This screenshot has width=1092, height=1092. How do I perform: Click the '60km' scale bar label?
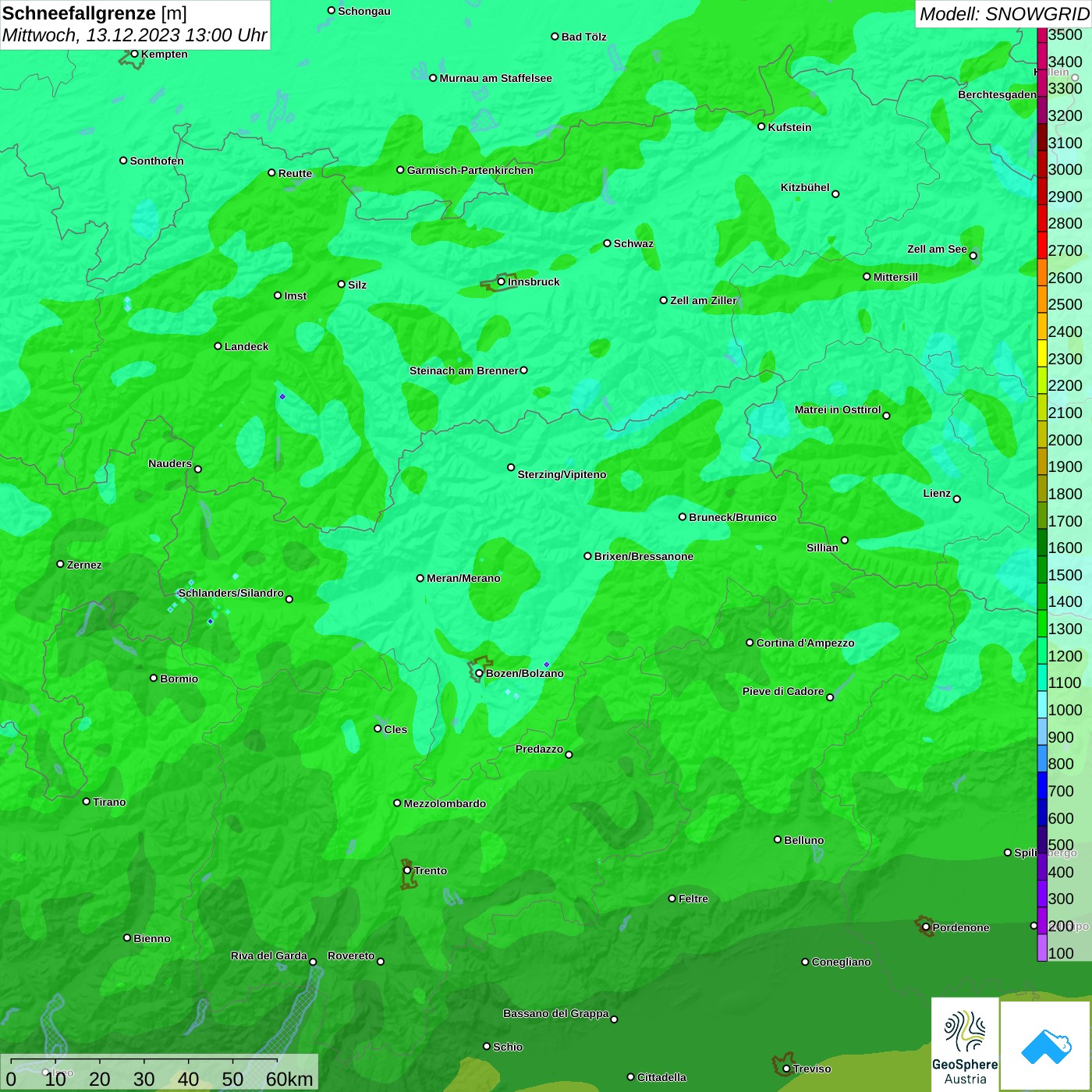pyautogui.click(x=289, y=1080)
